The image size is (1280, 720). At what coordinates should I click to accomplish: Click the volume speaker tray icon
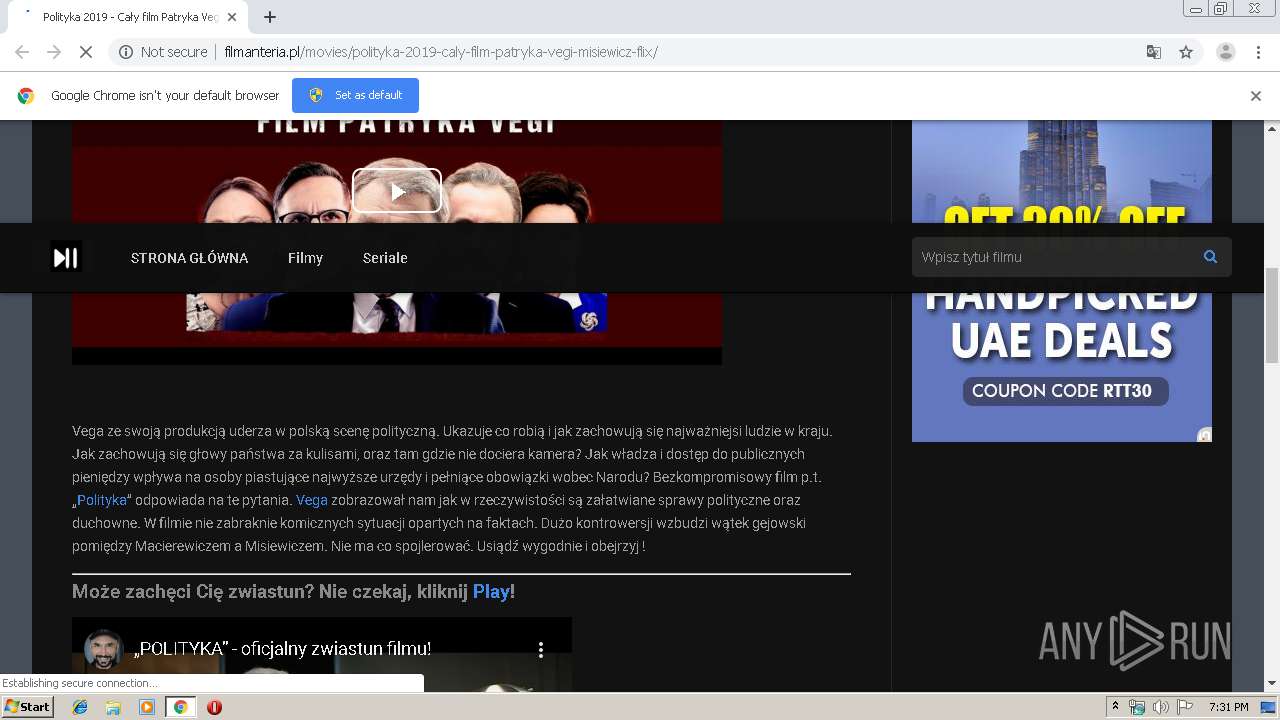tap(1160, 707)
